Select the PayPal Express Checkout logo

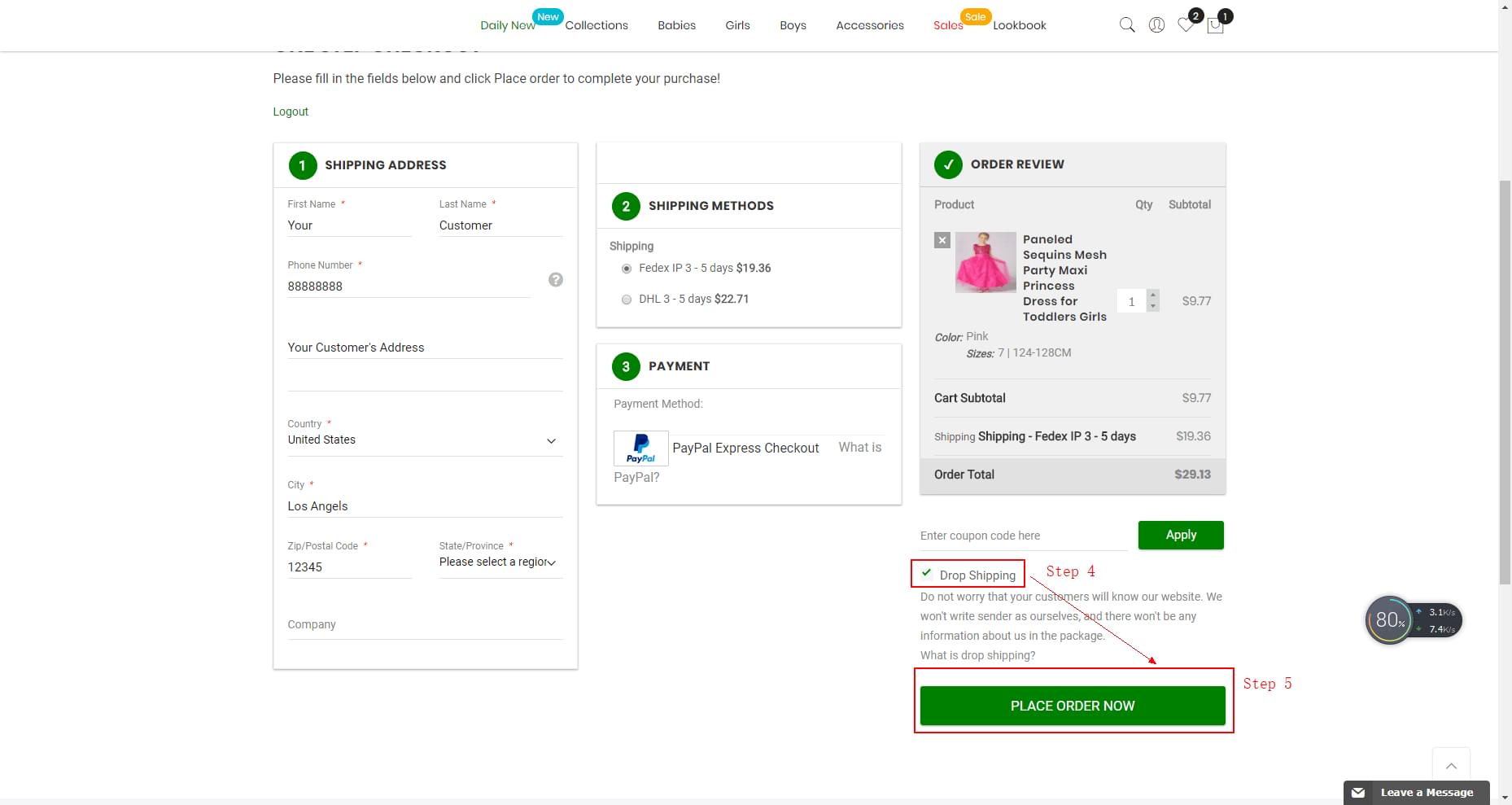[x=640, y=448]
